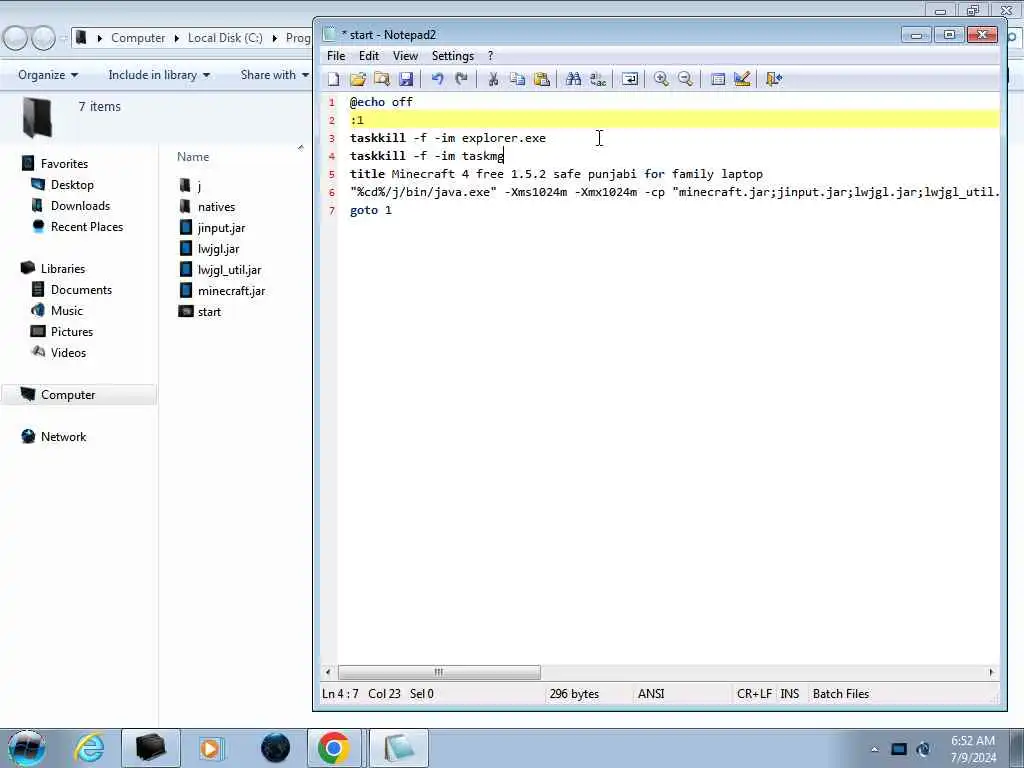1024x768 pixels.
Task: Click the Browse files icon in the toolbar
Action: 382,79
